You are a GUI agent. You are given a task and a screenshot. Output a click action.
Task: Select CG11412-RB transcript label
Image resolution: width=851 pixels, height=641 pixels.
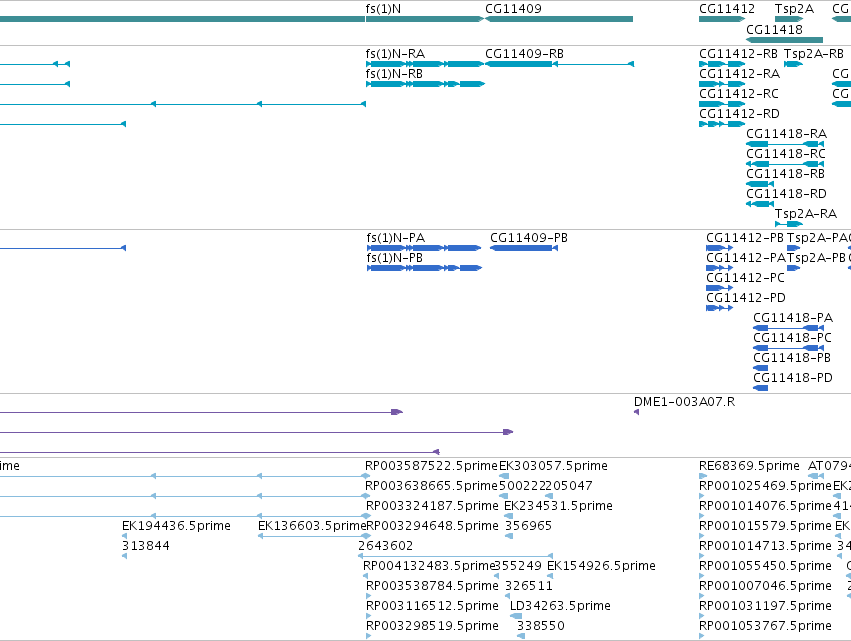click(739, 54)
